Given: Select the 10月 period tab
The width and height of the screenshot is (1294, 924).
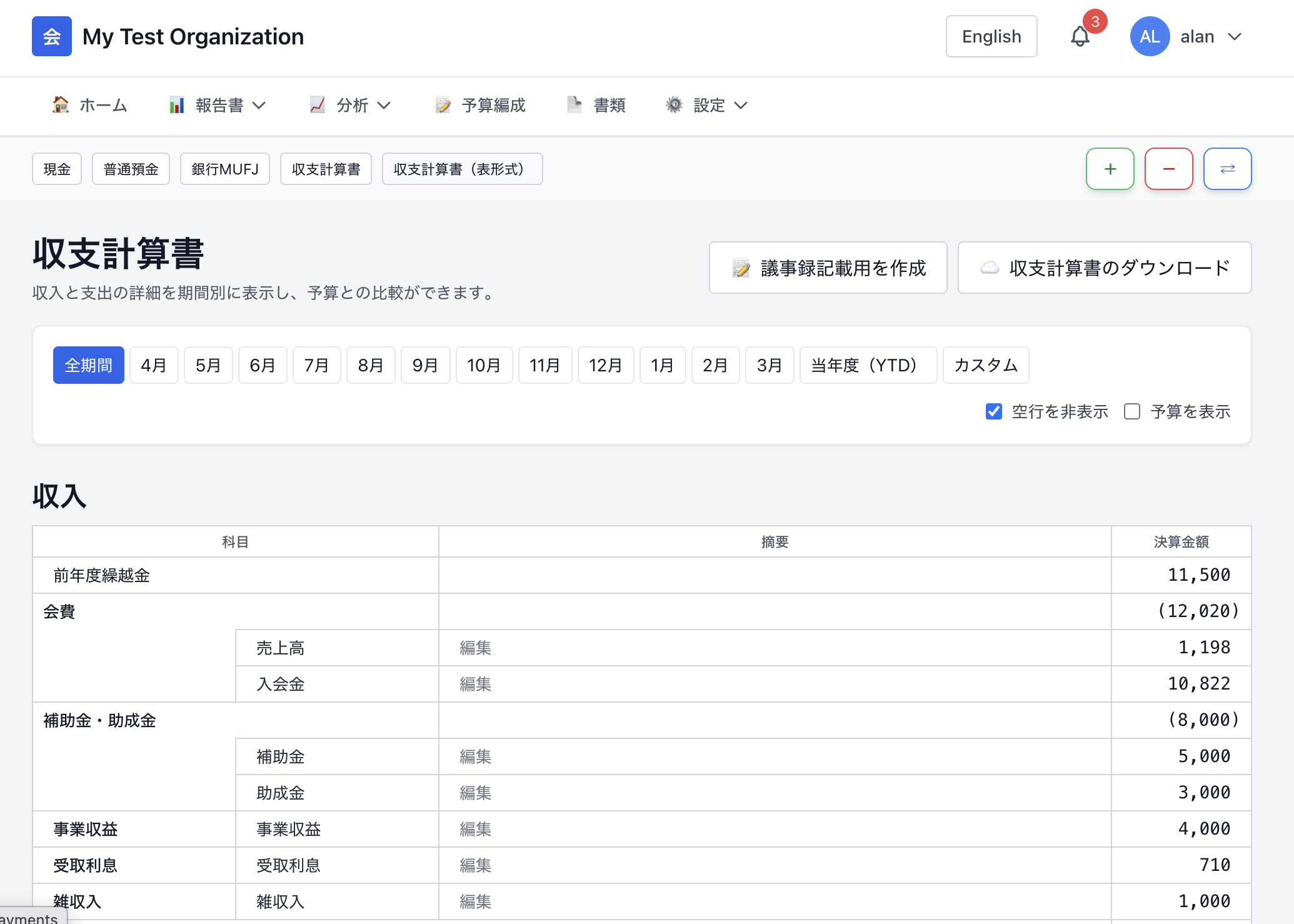Looking at the screenshot, I should pos(484,365).
